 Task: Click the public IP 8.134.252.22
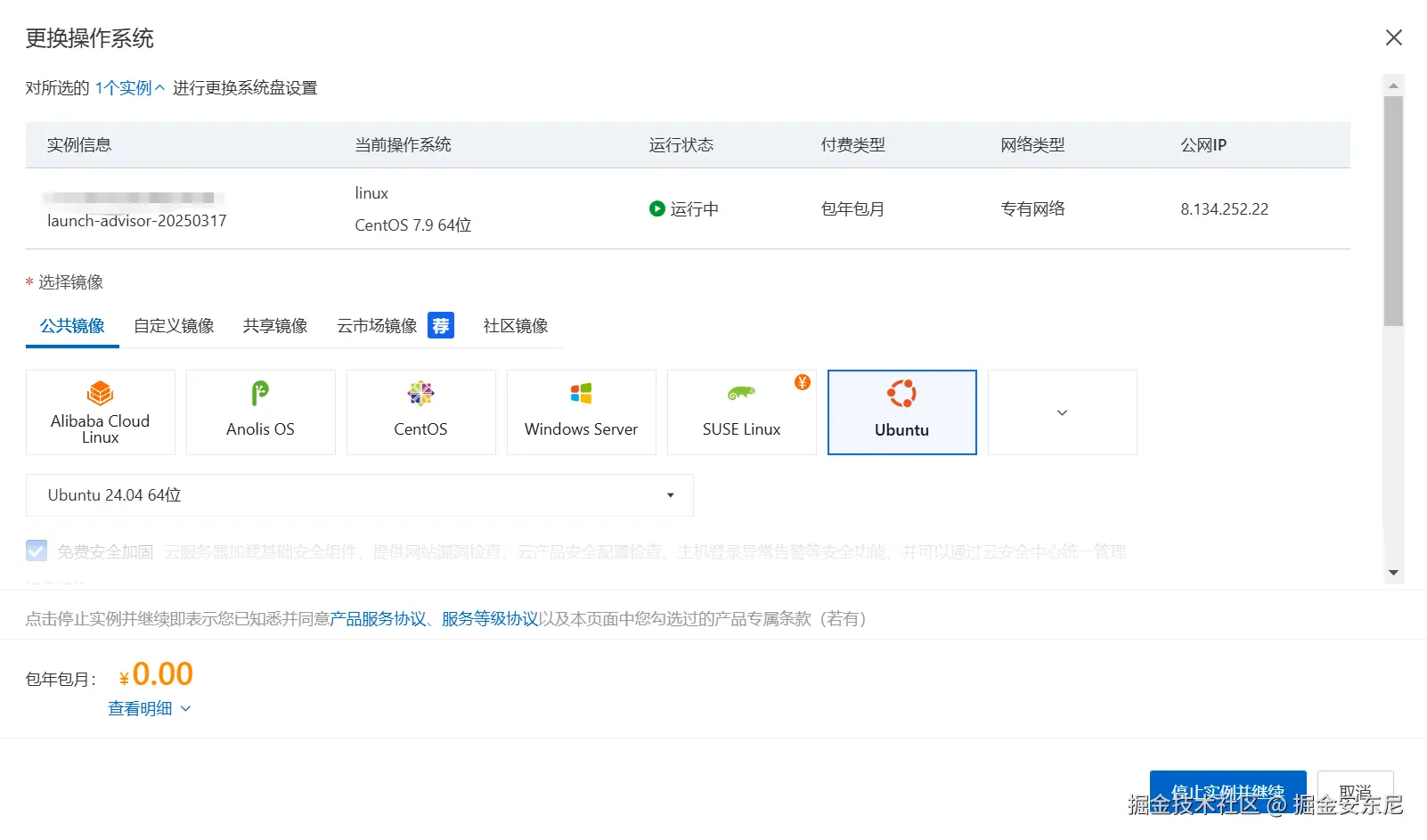coord(1225,209)
